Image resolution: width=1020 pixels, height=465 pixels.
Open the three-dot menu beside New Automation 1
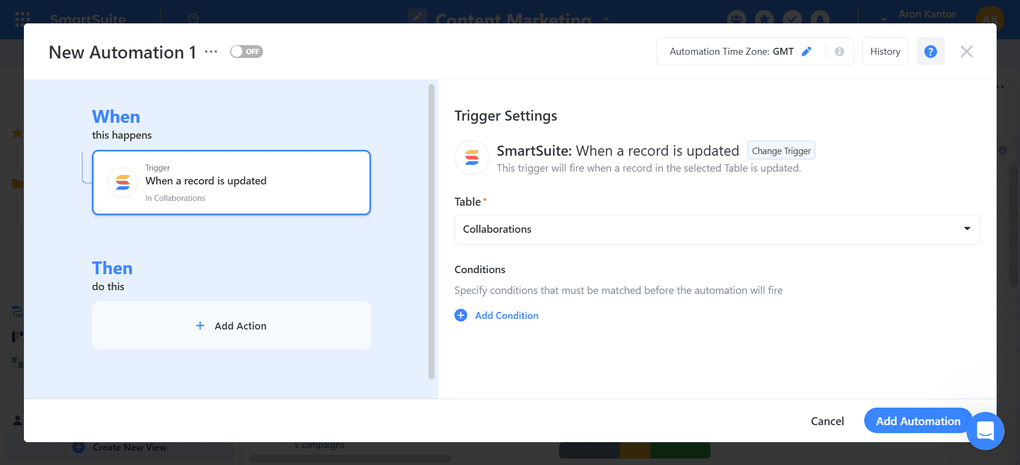[x=211, y=52]
